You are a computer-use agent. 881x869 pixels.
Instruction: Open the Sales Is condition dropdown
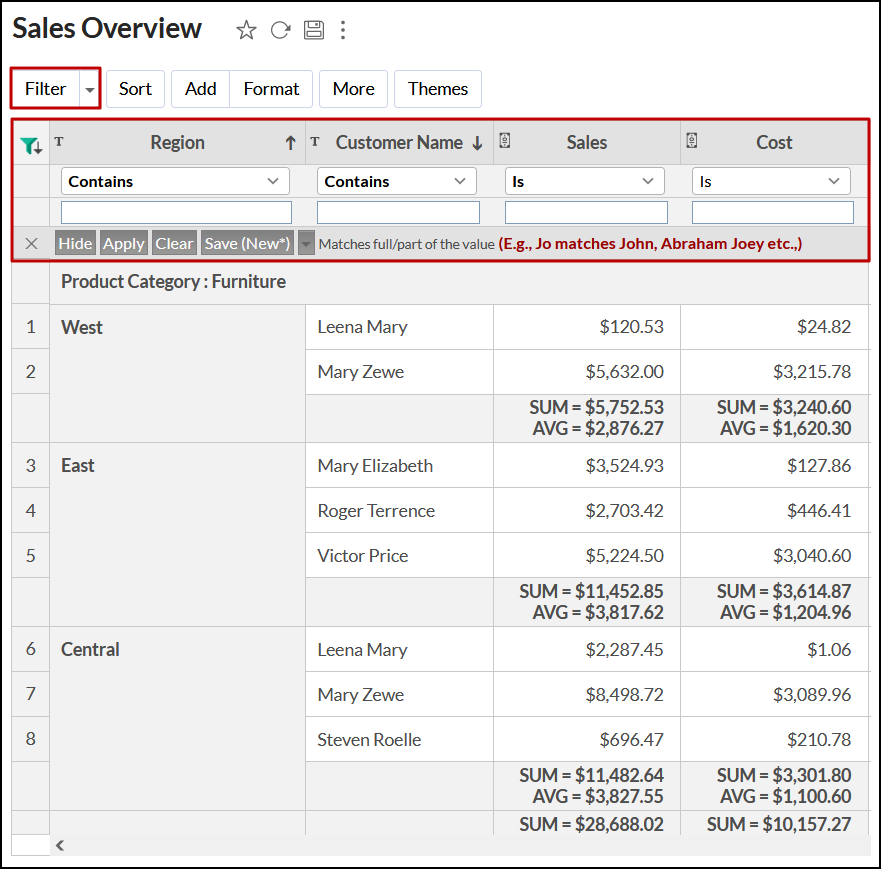584,181
